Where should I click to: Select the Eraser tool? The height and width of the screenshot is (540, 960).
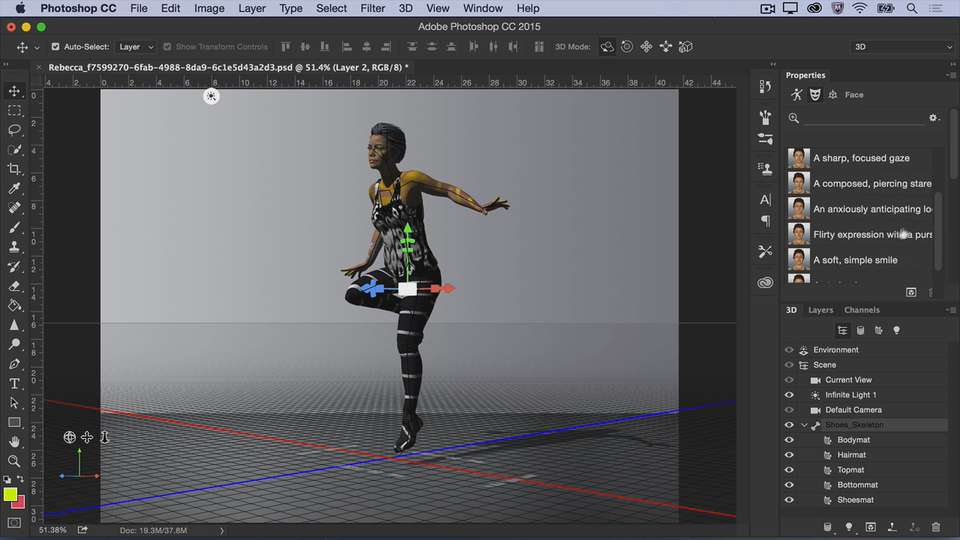(14, 286)
